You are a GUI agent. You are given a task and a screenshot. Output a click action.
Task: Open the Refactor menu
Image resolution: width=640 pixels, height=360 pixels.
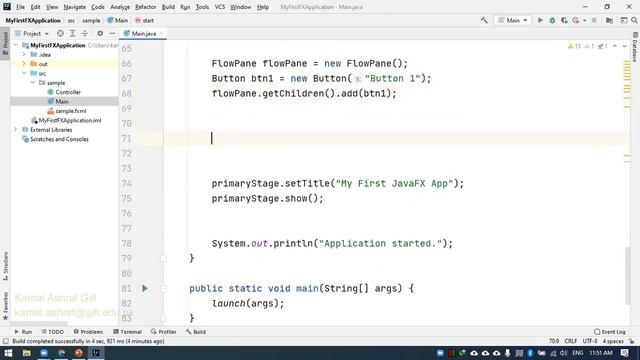pos(146,7)
